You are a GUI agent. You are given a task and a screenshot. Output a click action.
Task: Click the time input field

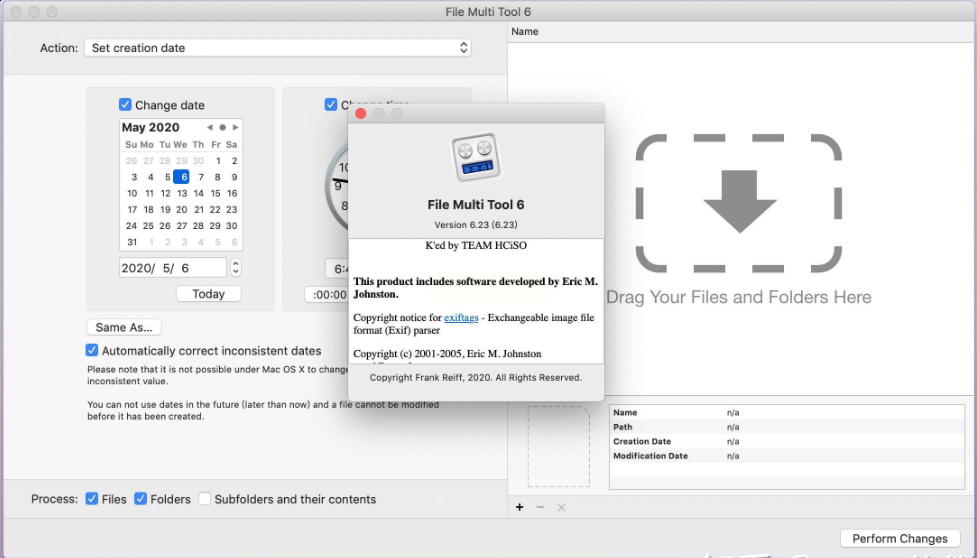coord(337,268)
